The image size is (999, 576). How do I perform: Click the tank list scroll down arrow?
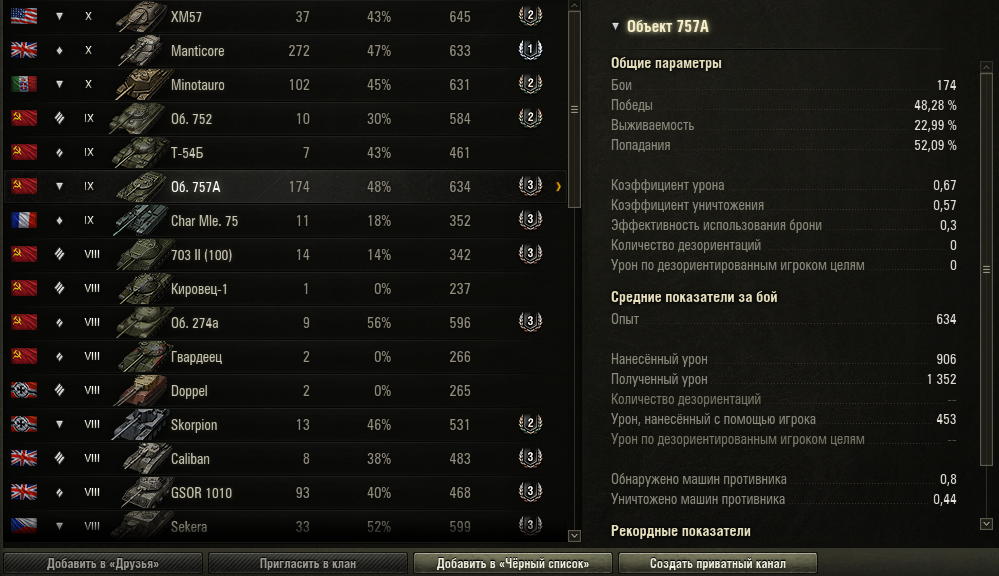pos(574,536)
